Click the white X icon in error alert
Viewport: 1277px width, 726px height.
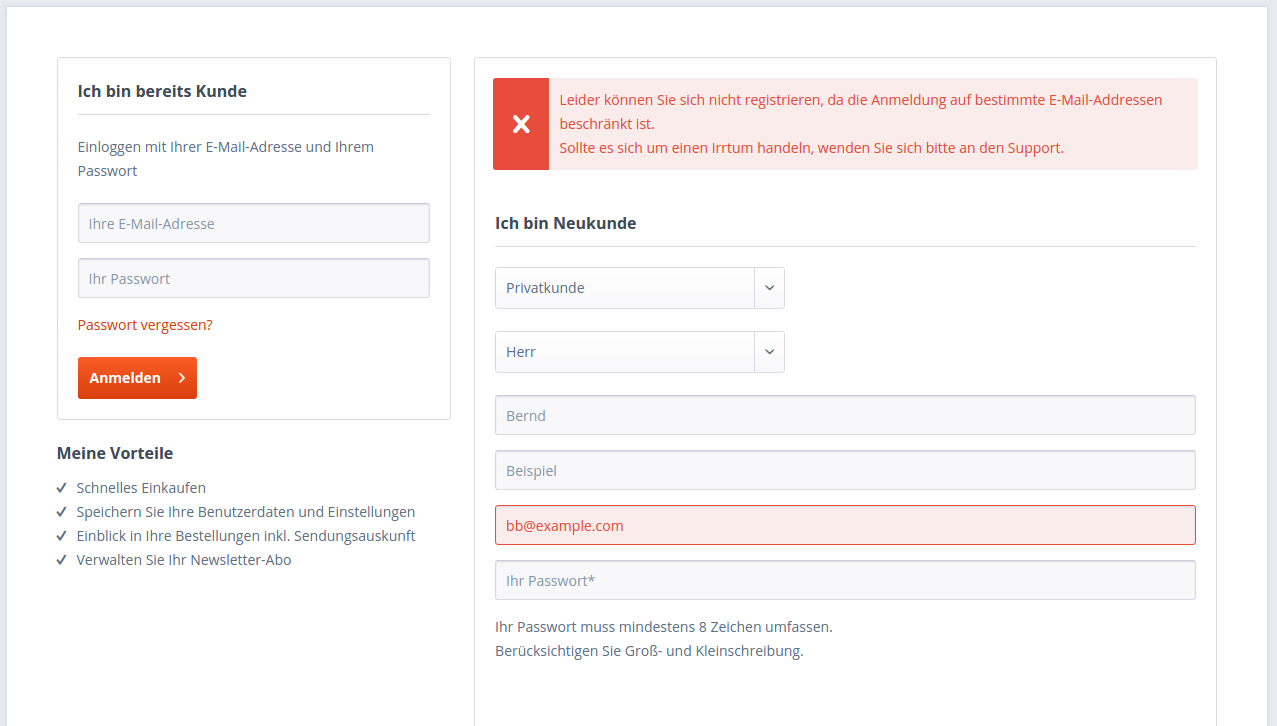(x=521, y=124)
